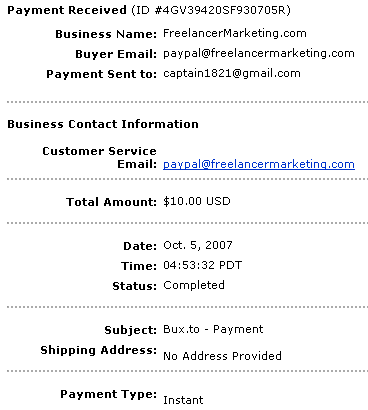The height and width of the screenshot is (410, 368).
Task: Open the paypal@freelancermarketing.com customer service link
Action: click(x=259, y=164)
